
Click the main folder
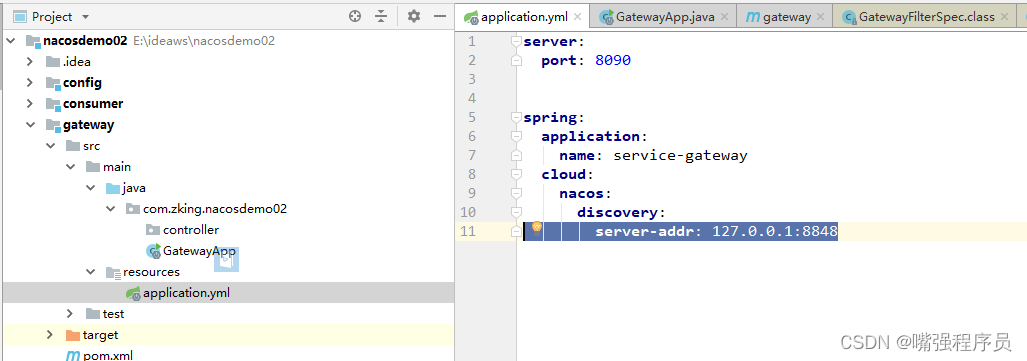[x=117, y=167]
